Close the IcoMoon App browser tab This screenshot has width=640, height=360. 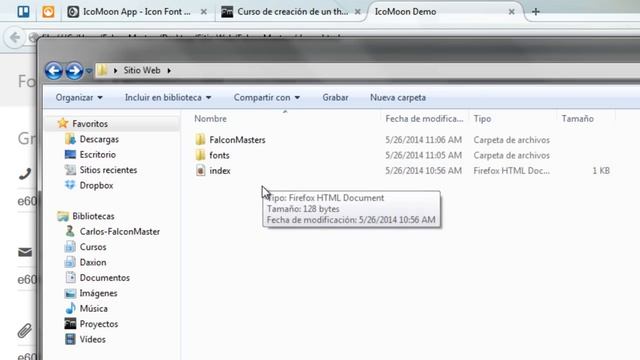pos(204,12)
